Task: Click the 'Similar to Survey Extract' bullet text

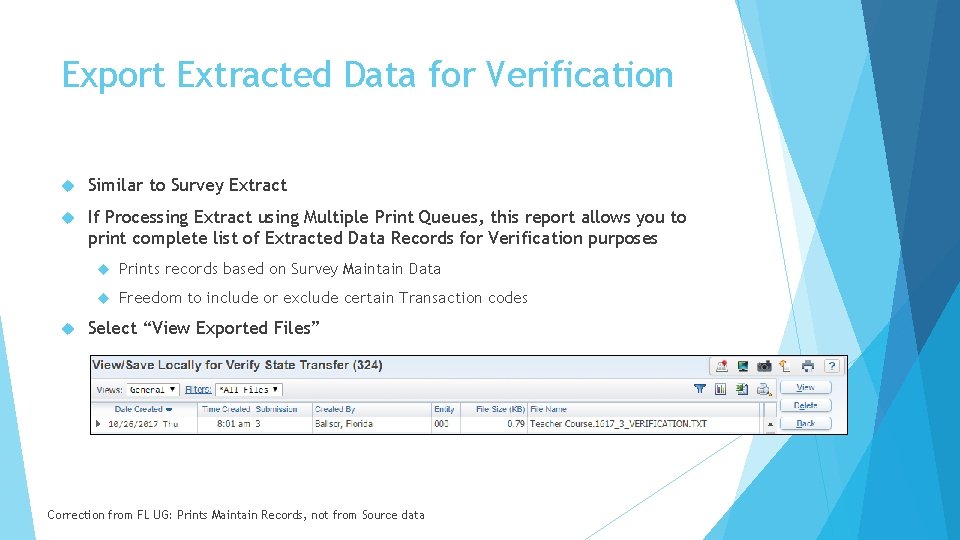Action: pos(187,185)
